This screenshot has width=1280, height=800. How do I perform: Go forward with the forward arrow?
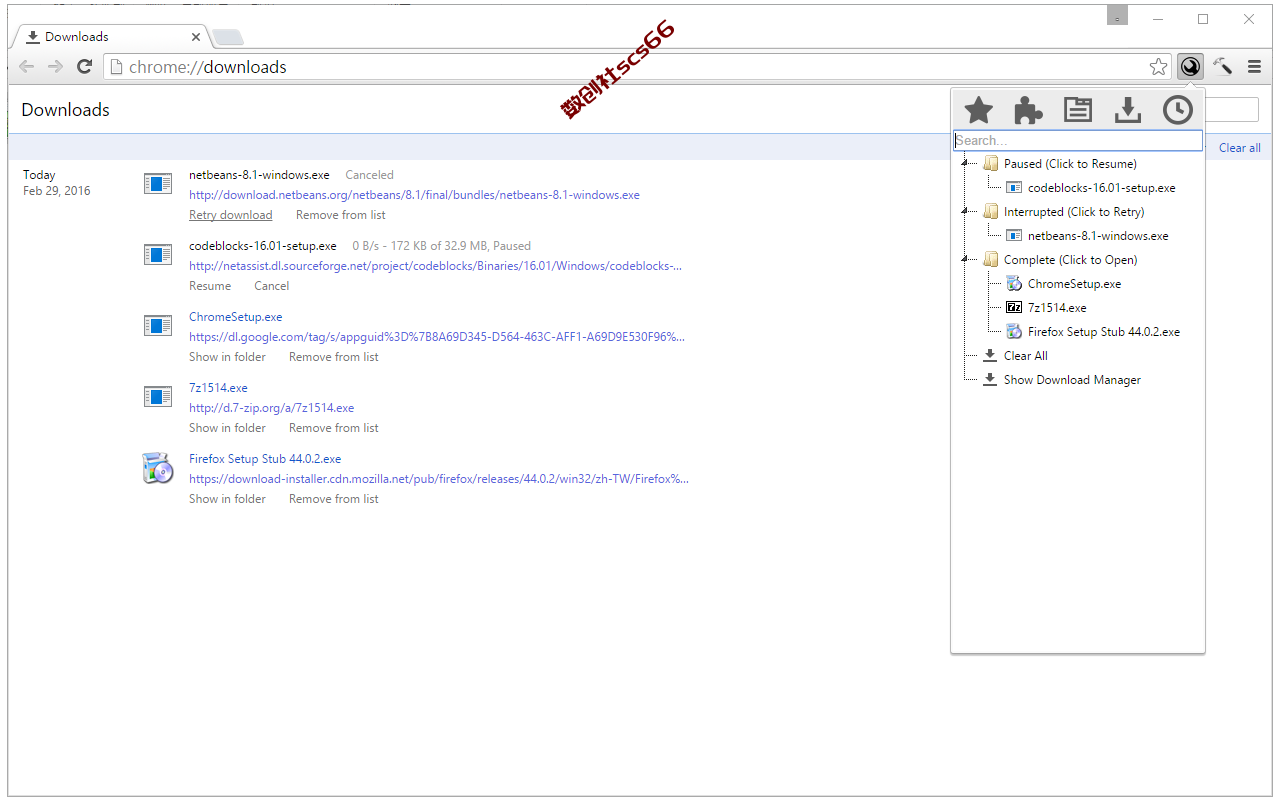(56, 67)
